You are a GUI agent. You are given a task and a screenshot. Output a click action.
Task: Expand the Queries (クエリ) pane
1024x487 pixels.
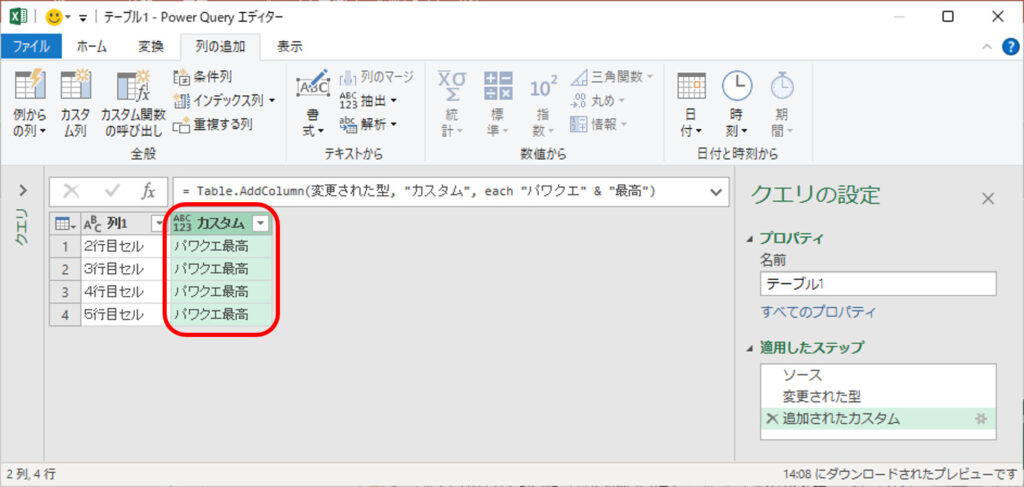click(23, 190)
